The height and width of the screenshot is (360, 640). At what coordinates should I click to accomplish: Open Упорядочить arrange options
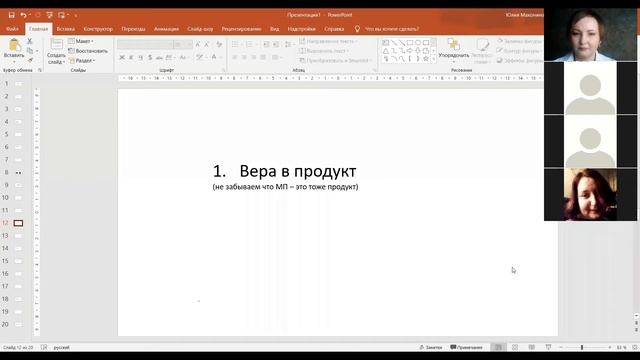click(453, 51)
